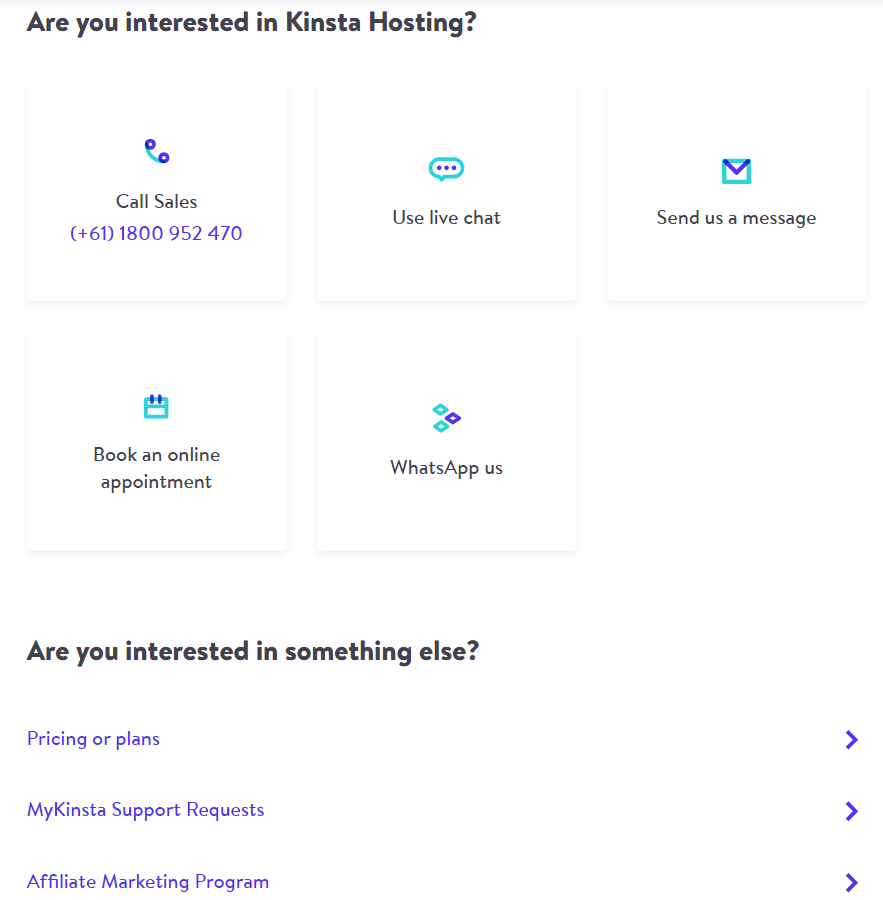
Task: Choose the Use live chat option
Action: coord(446,190)
